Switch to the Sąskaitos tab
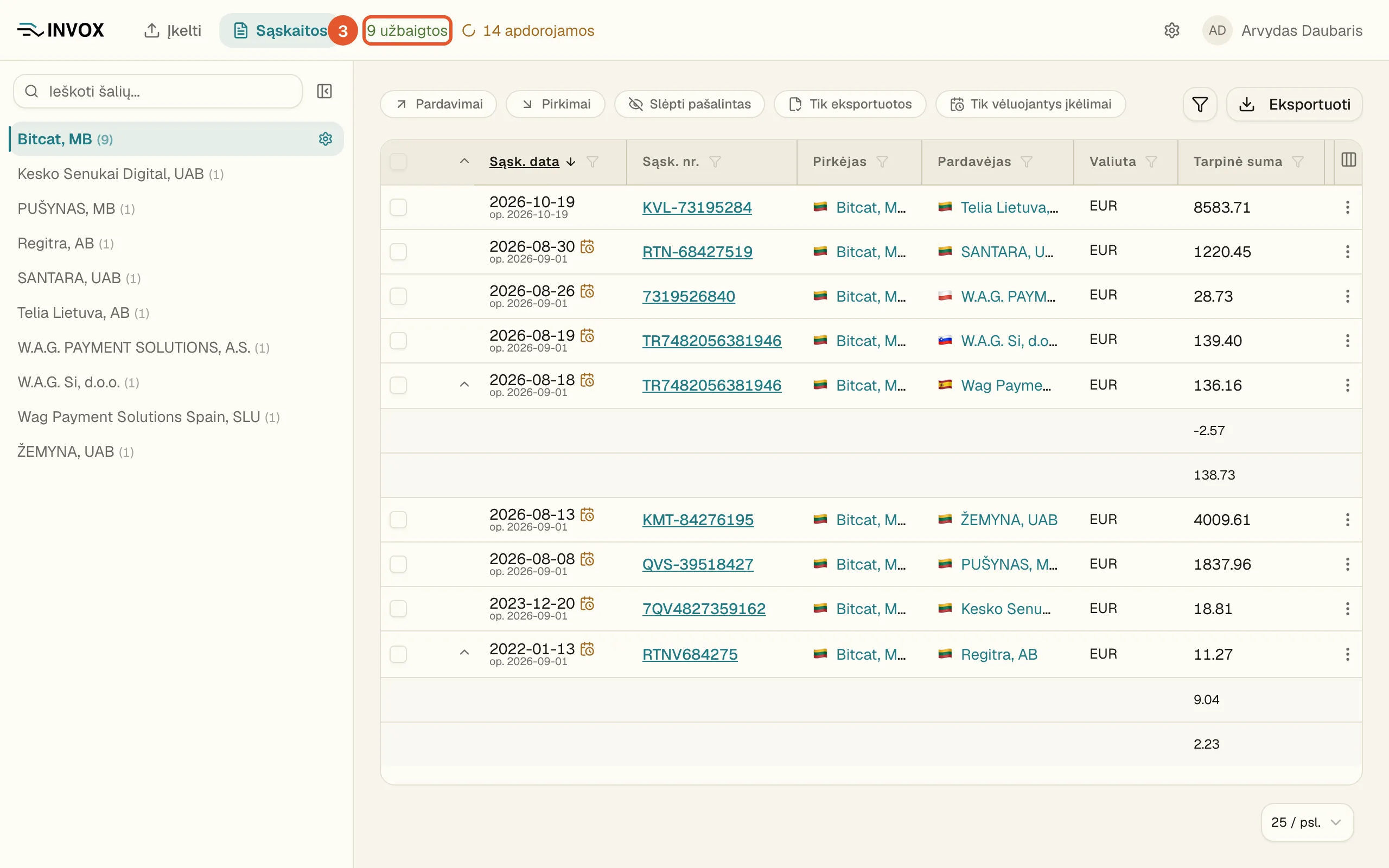 coord(281,30)
